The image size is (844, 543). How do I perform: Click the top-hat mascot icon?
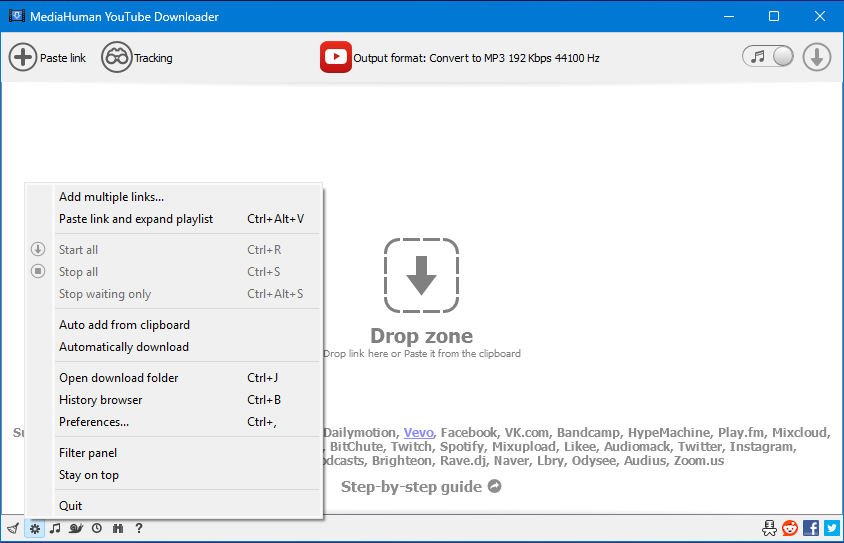pos(769,528)
